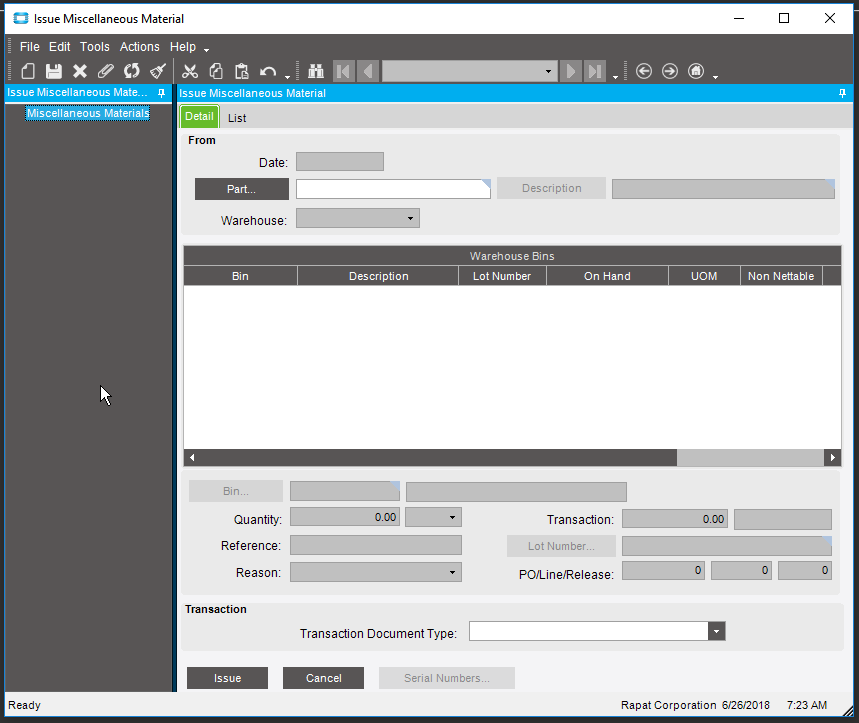859x723 pixels.
Task: Pin the left tree panel
Action: pyautogui.click(x=162, y=93)
